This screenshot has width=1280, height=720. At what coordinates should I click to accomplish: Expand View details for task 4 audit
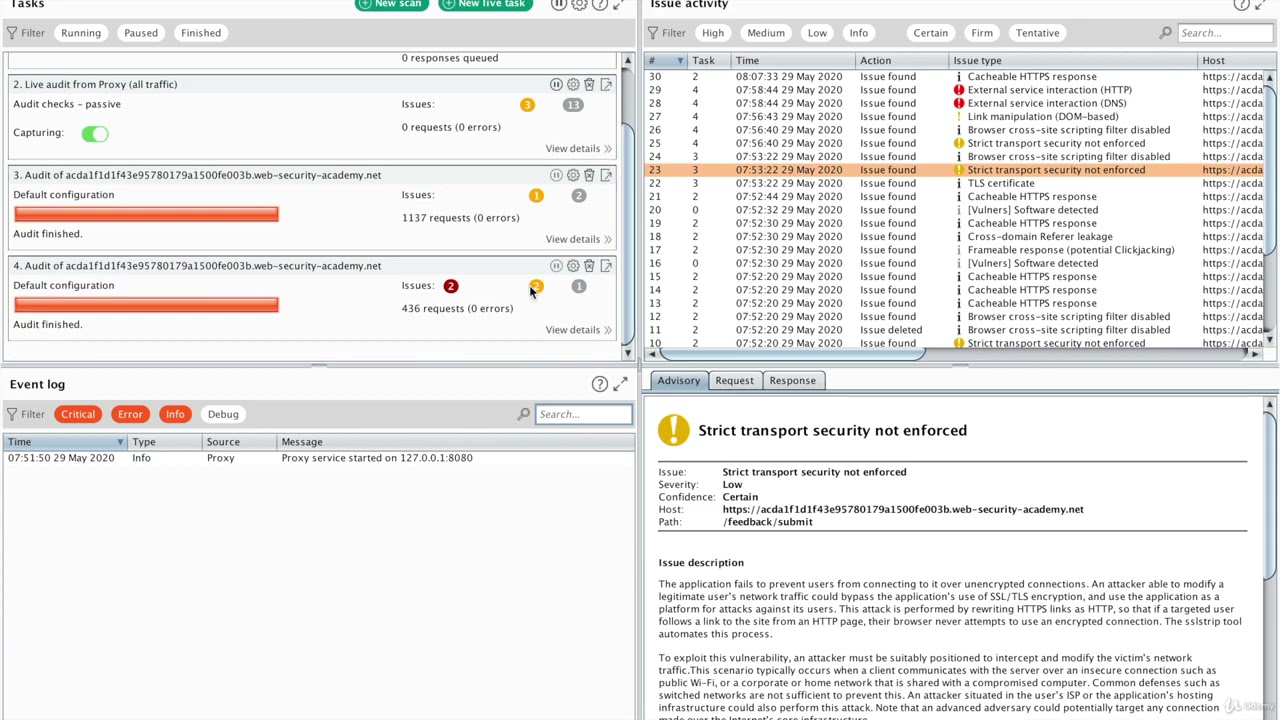(578, 330)
